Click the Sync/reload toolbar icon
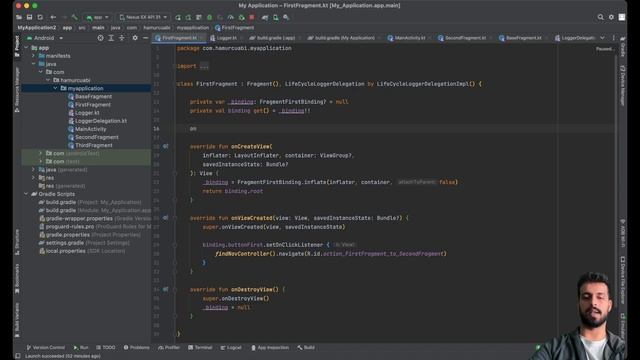 click(x=40, y=17)
